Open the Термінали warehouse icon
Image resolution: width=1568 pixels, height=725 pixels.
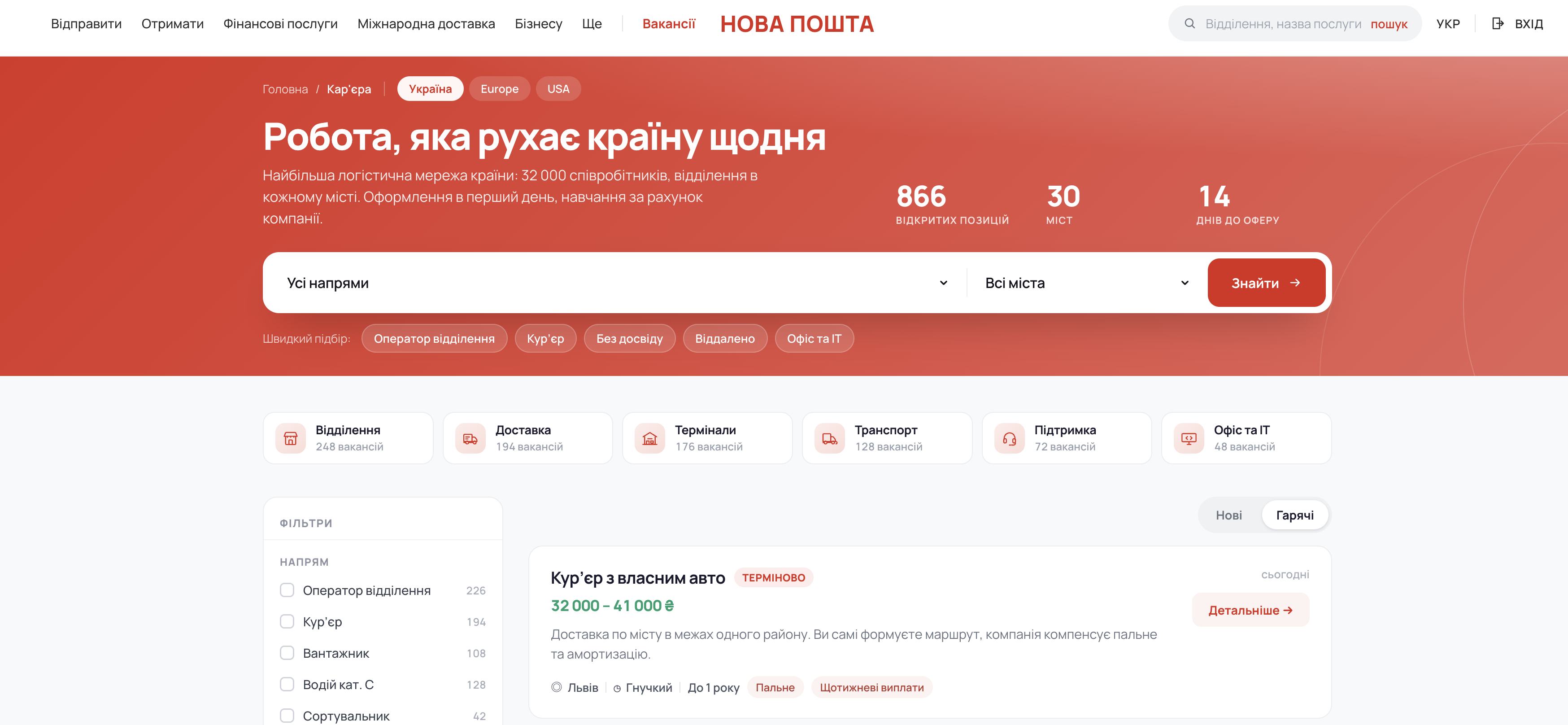pyautogui.click(x=649, y=438)
